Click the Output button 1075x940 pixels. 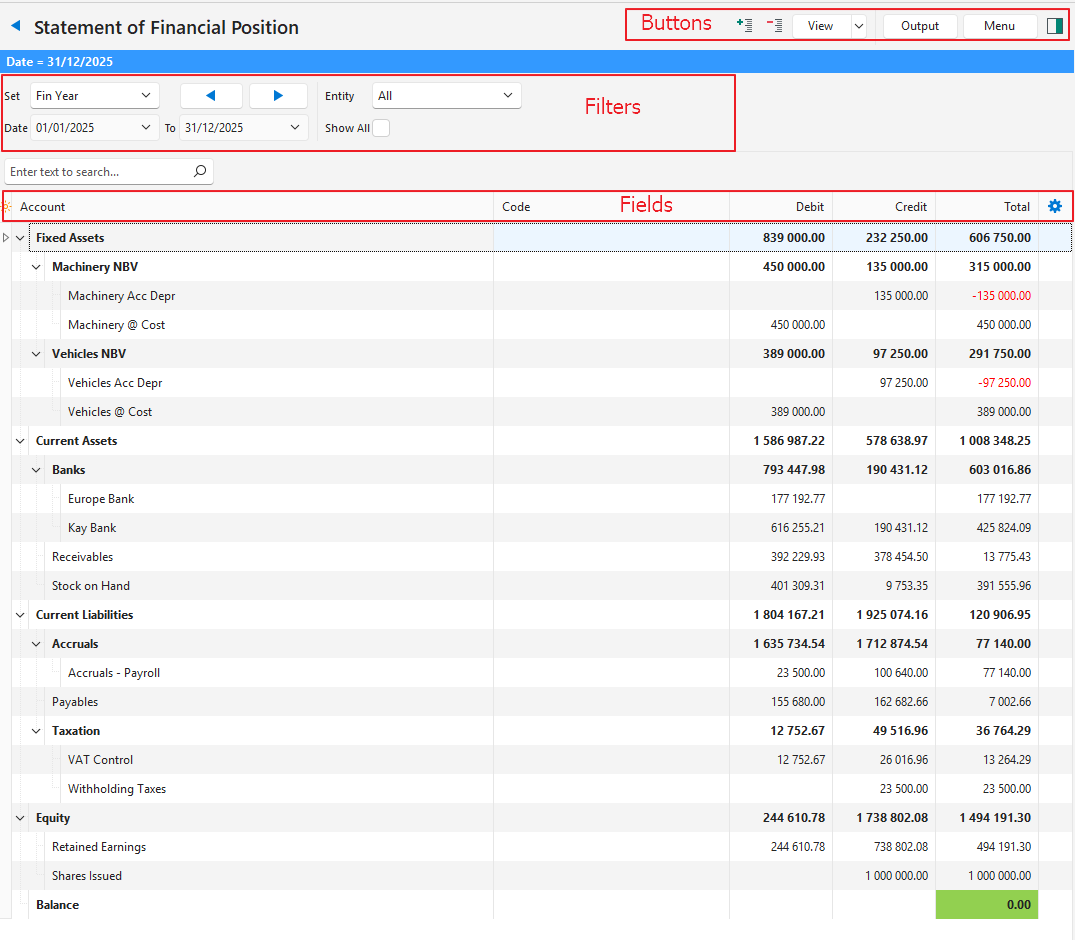point(919,26)
